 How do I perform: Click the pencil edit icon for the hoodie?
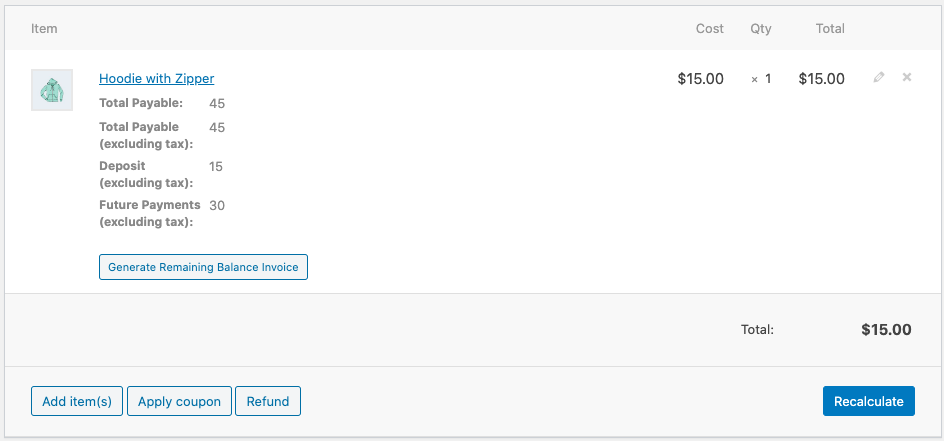(879, 78)
